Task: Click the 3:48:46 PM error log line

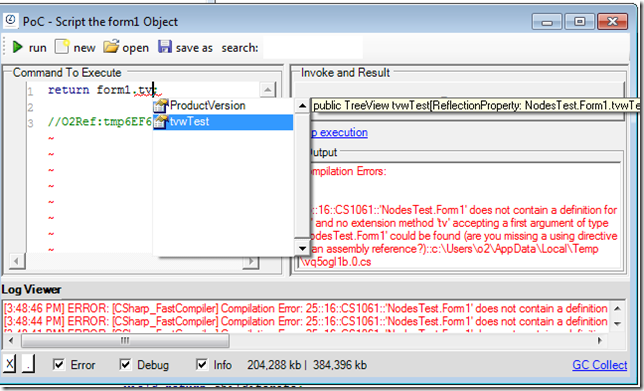Action: (x=306, y=308)
